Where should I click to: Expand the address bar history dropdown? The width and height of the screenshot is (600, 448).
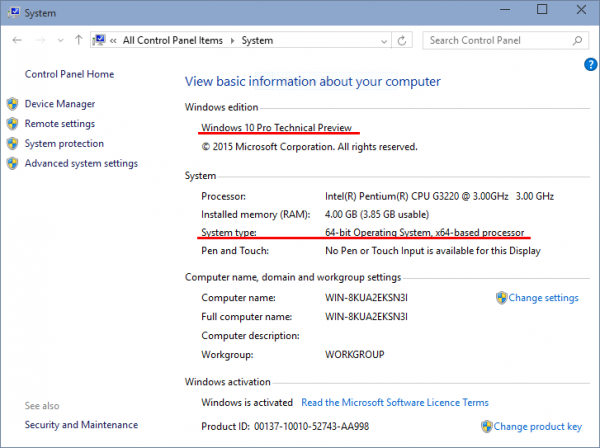(x=384, y=41)
